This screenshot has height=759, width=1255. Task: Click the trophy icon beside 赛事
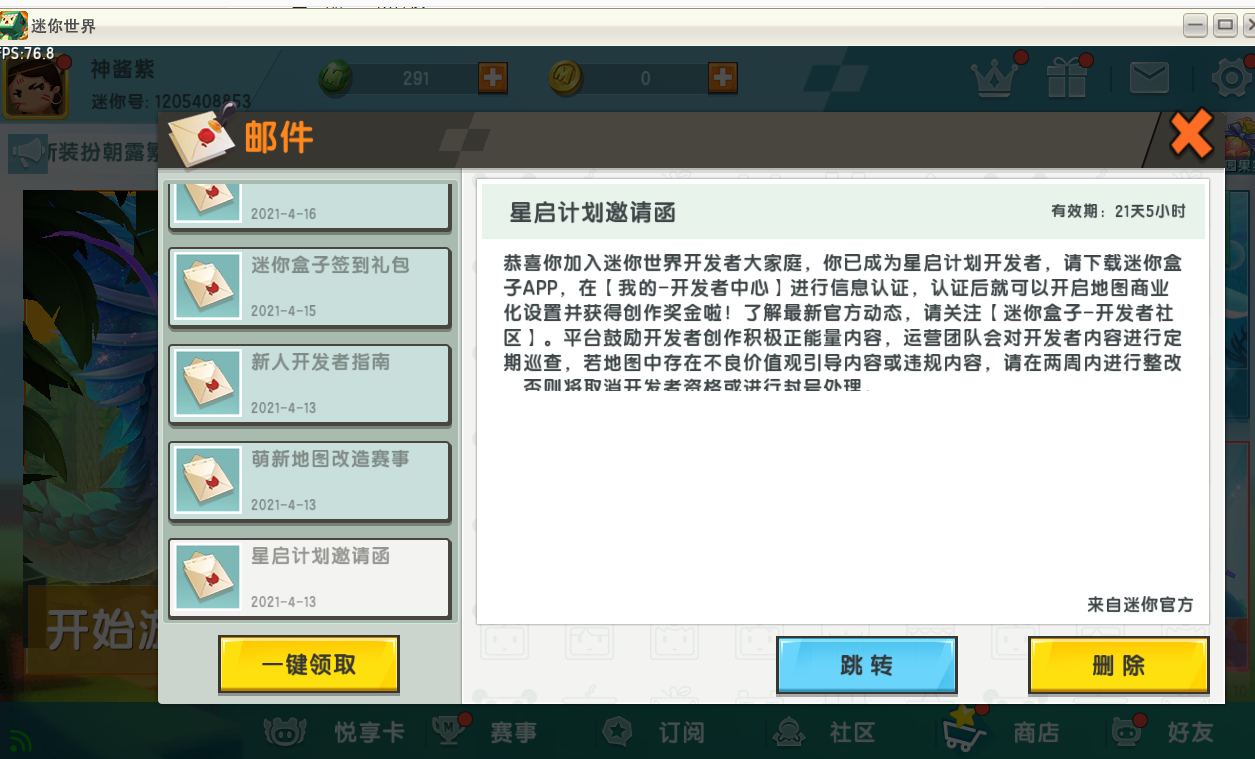click(451, 731)
